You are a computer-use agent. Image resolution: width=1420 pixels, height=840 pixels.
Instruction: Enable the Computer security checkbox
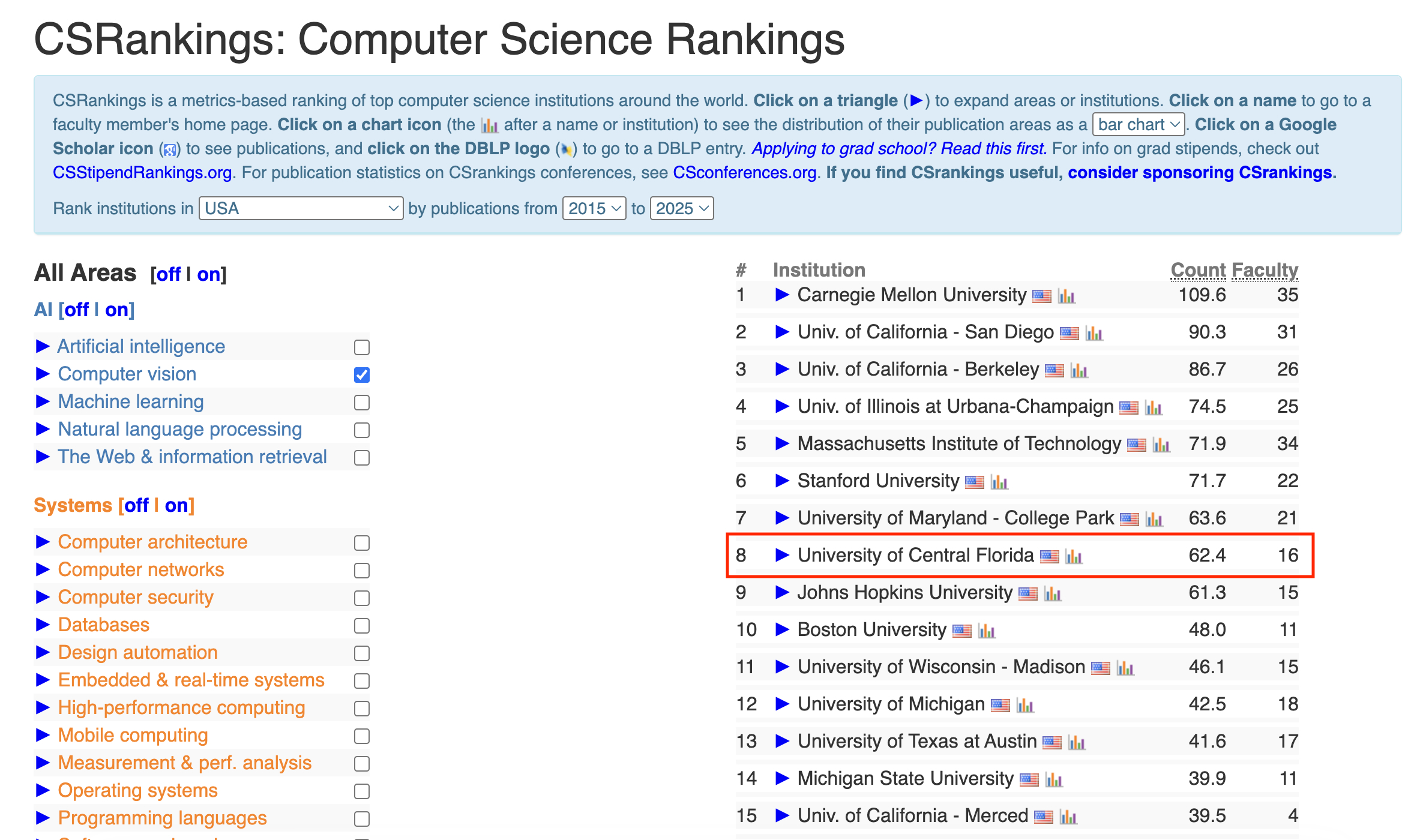click(x=362, y=598)
